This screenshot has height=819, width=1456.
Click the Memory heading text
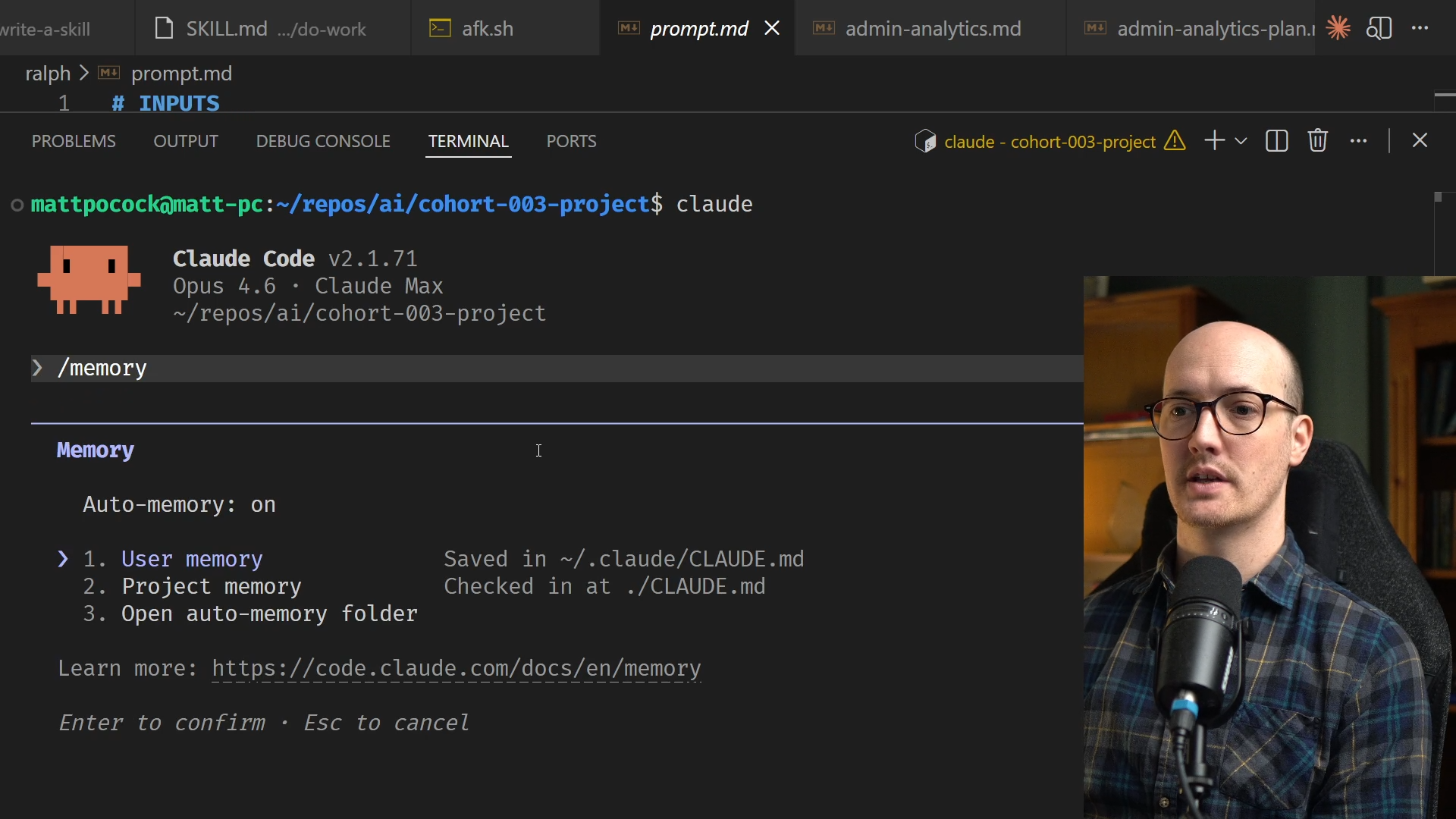(x=96, y=450)
